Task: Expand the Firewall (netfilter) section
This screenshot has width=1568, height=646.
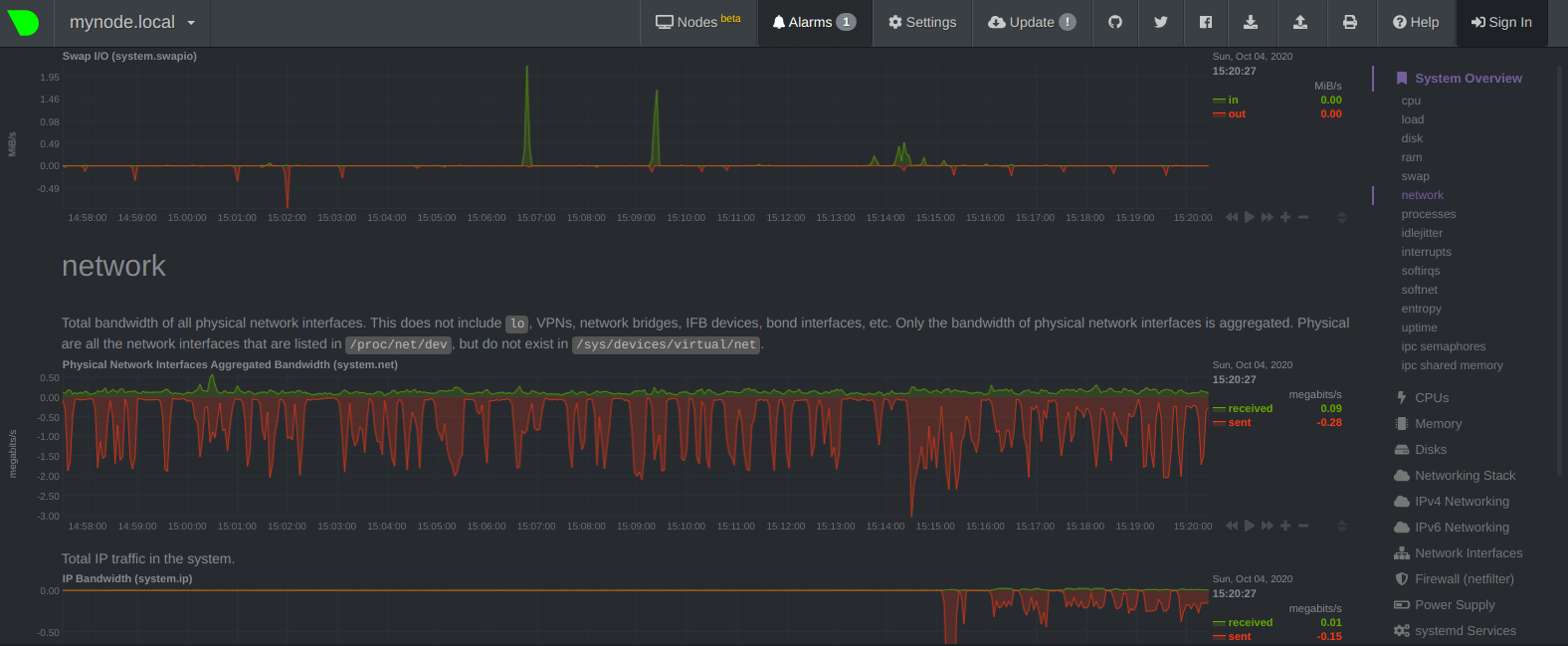Action: (1455, 578)
